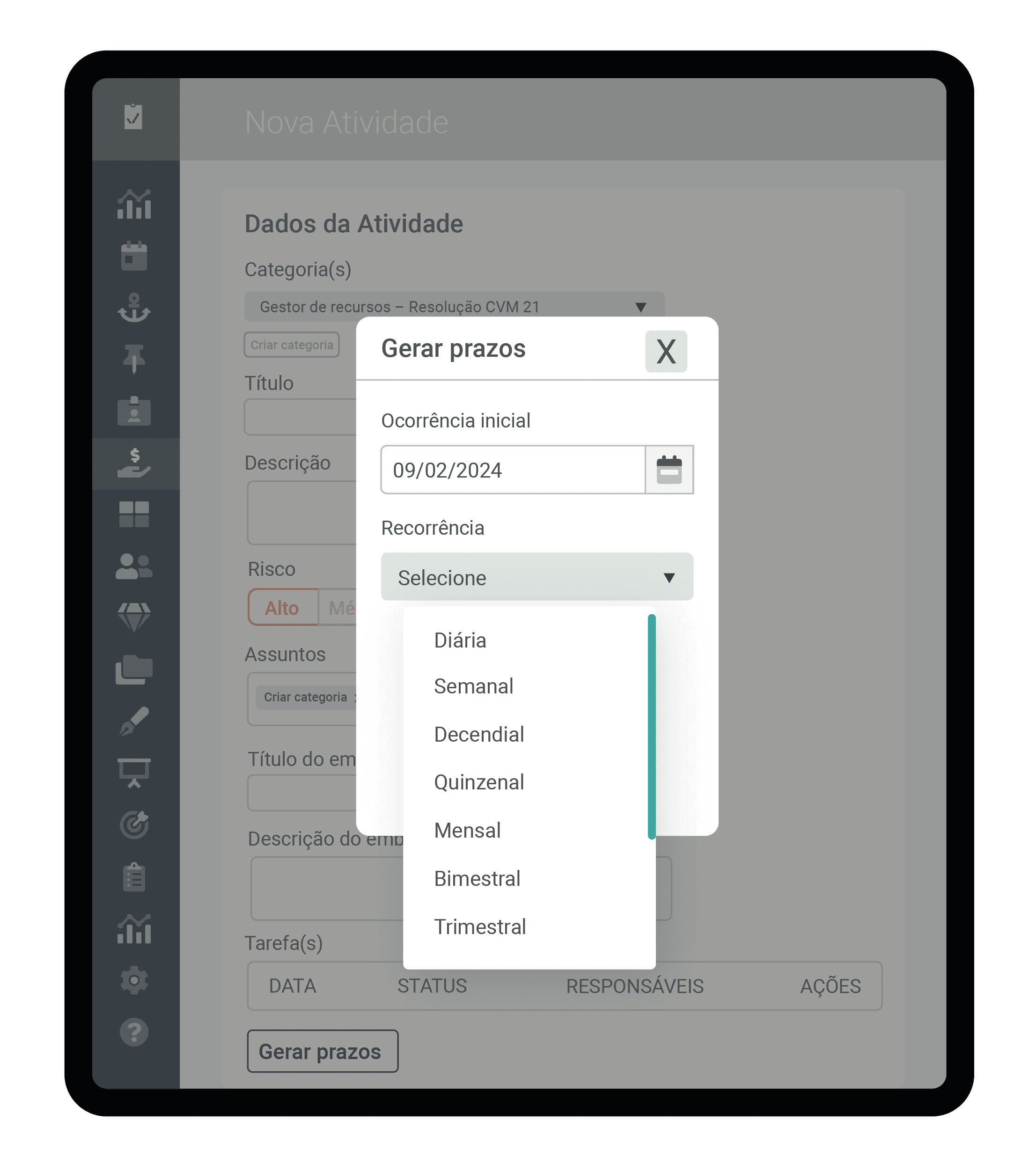Open the Recorrência Selecione dropdown
1036x1171 pixels.
(536, 577)
